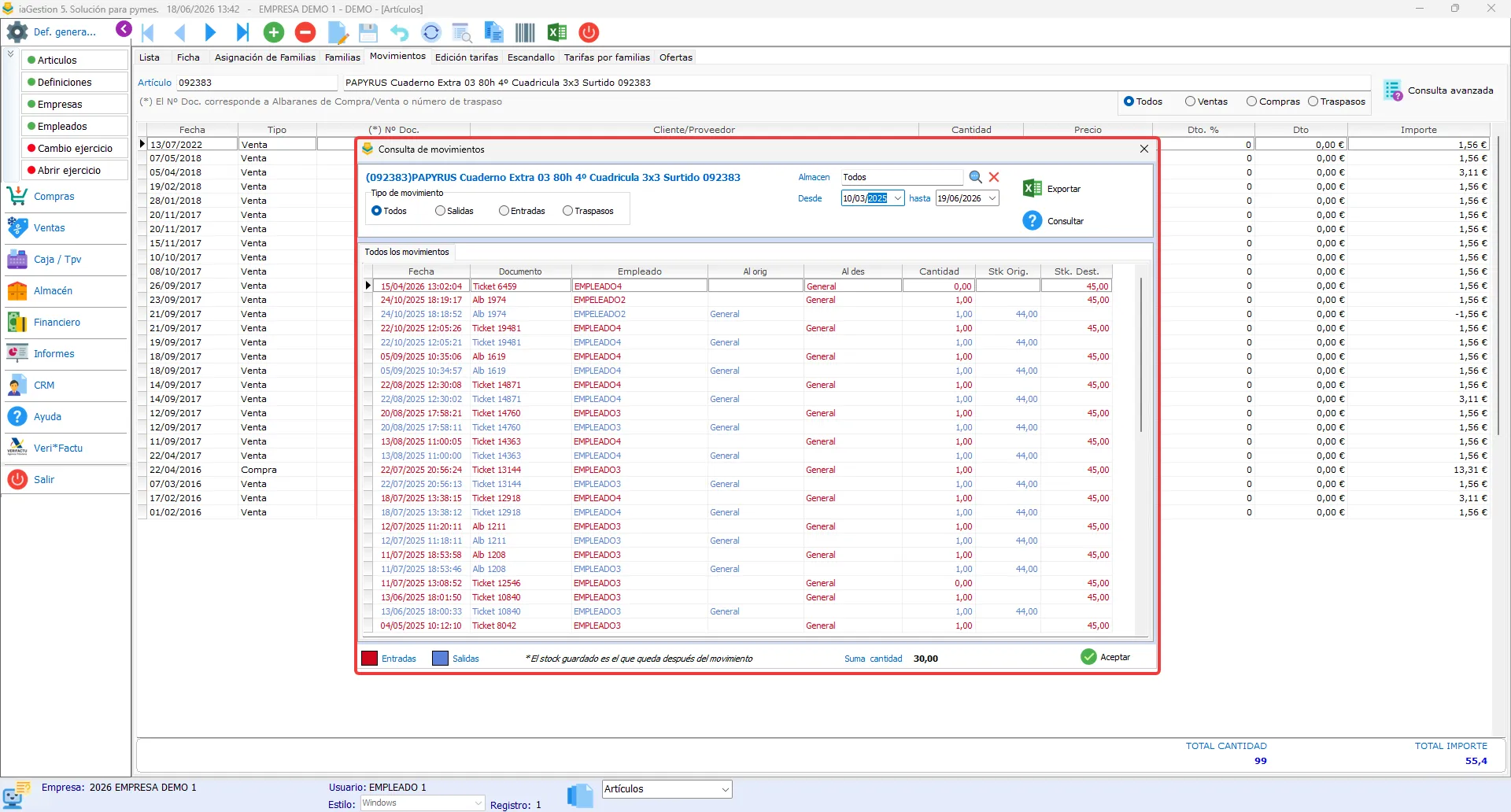
Task: Save with floppy disk icon
Action: click(x=368, y=32)
